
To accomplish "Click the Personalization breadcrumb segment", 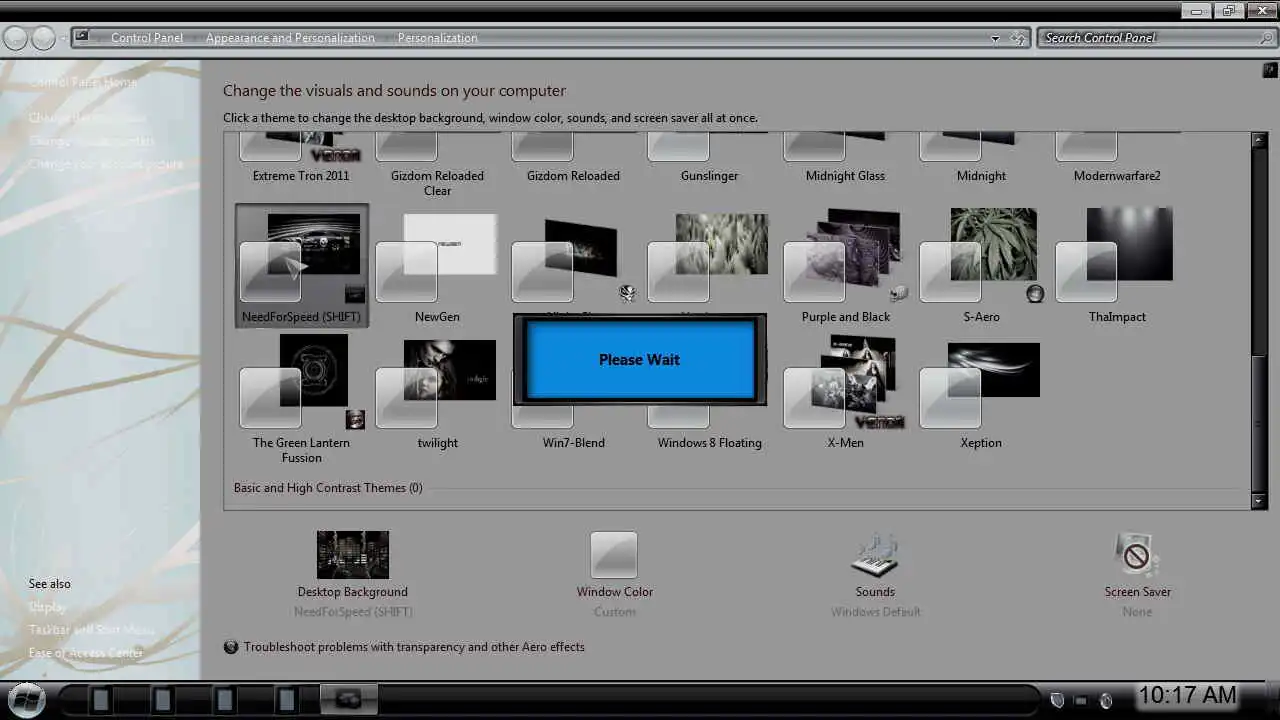I will click(x=437, y=38).
